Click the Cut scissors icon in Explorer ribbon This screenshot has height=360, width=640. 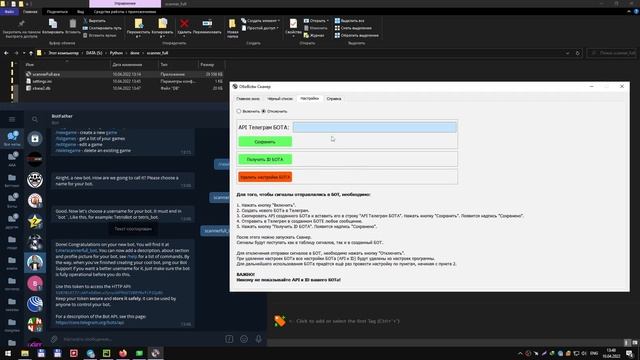pos(85,20)
